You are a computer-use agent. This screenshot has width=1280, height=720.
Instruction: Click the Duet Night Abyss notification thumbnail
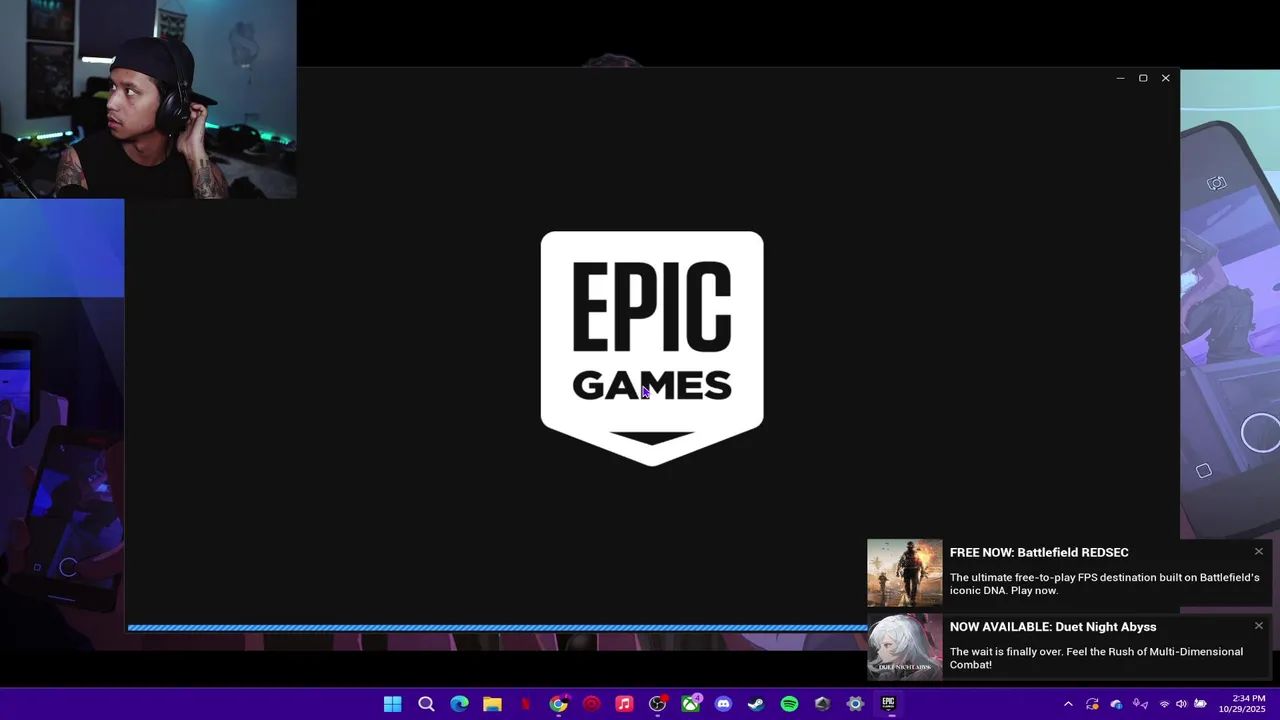click(x=905, y=647)
